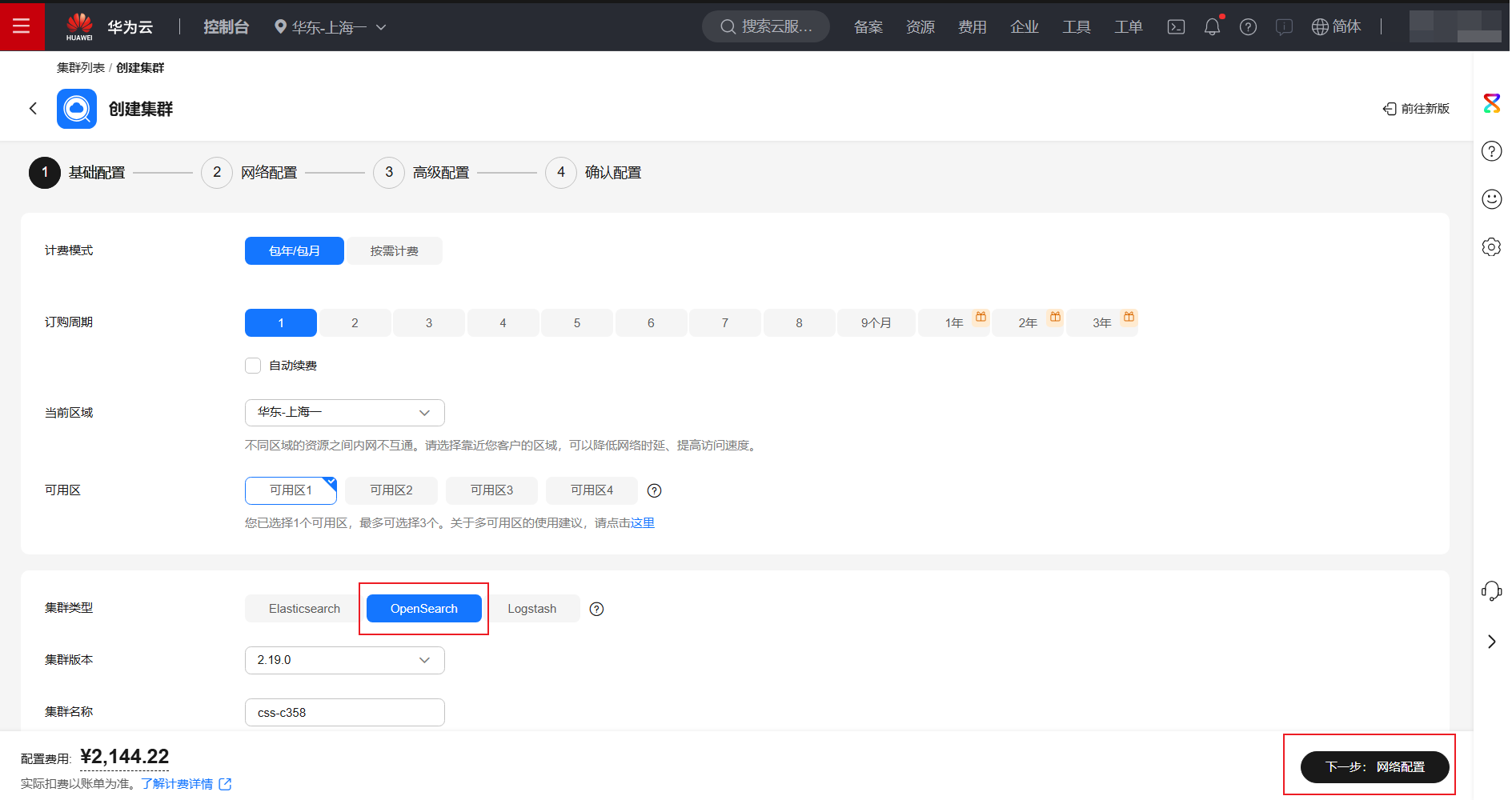The width and height of the screenshot is (1512, 800).
Task: Enable the 自动续费 checkbox
Action: click(253, 366)
